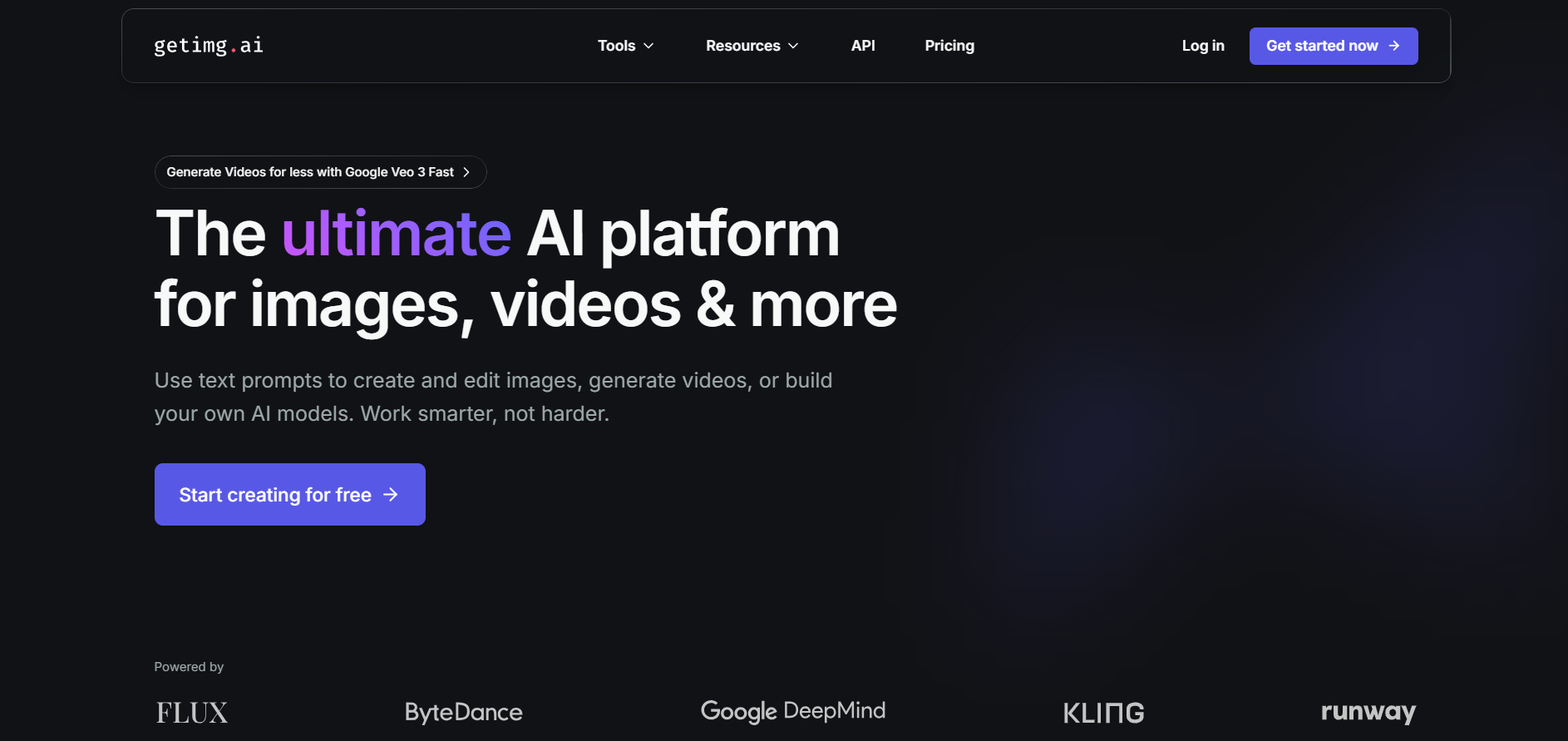Screen dimensions: 1568x741
Task: Click the FLUX logo
Action: pos(192,713)
